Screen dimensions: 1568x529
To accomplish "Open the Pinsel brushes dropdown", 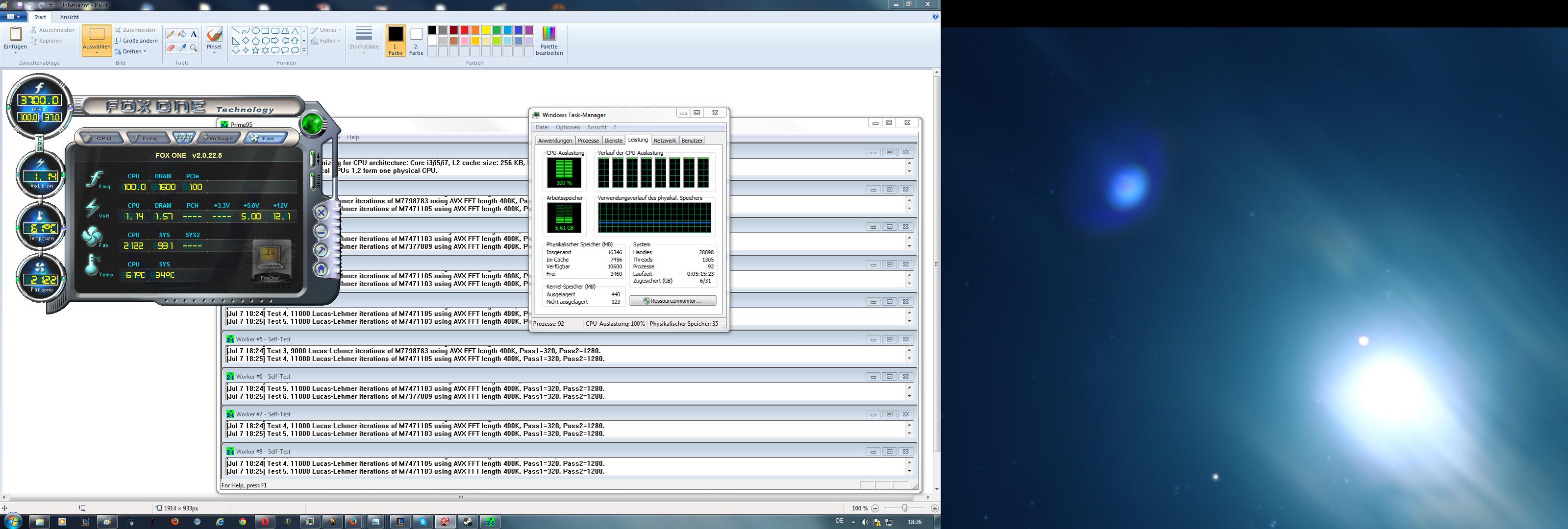I will pos(214,52).
